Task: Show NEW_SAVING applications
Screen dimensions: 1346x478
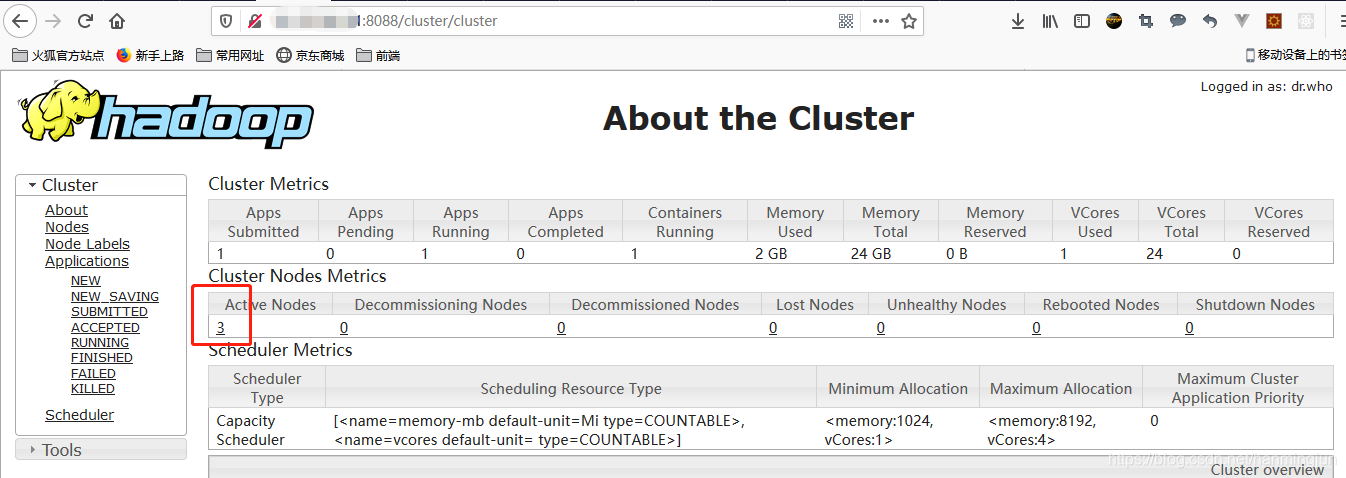Action: (x=115, y=296)
